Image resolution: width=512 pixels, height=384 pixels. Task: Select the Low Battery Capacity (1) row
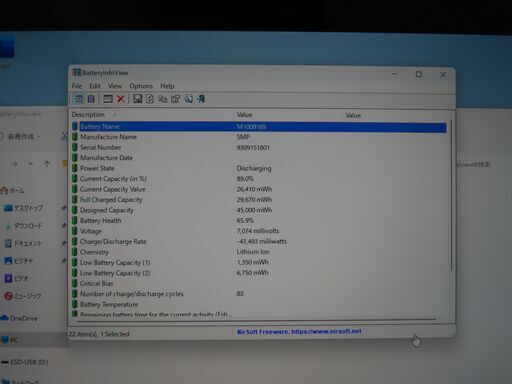tap(259, 263)
